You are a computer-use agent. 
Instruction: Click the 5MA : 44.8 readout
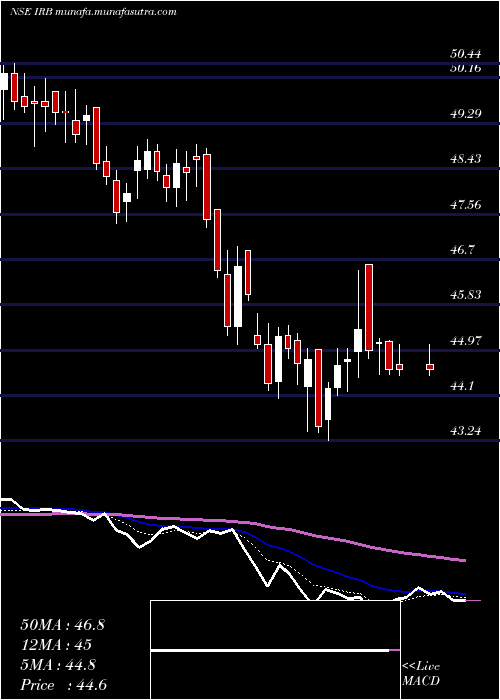58,665
